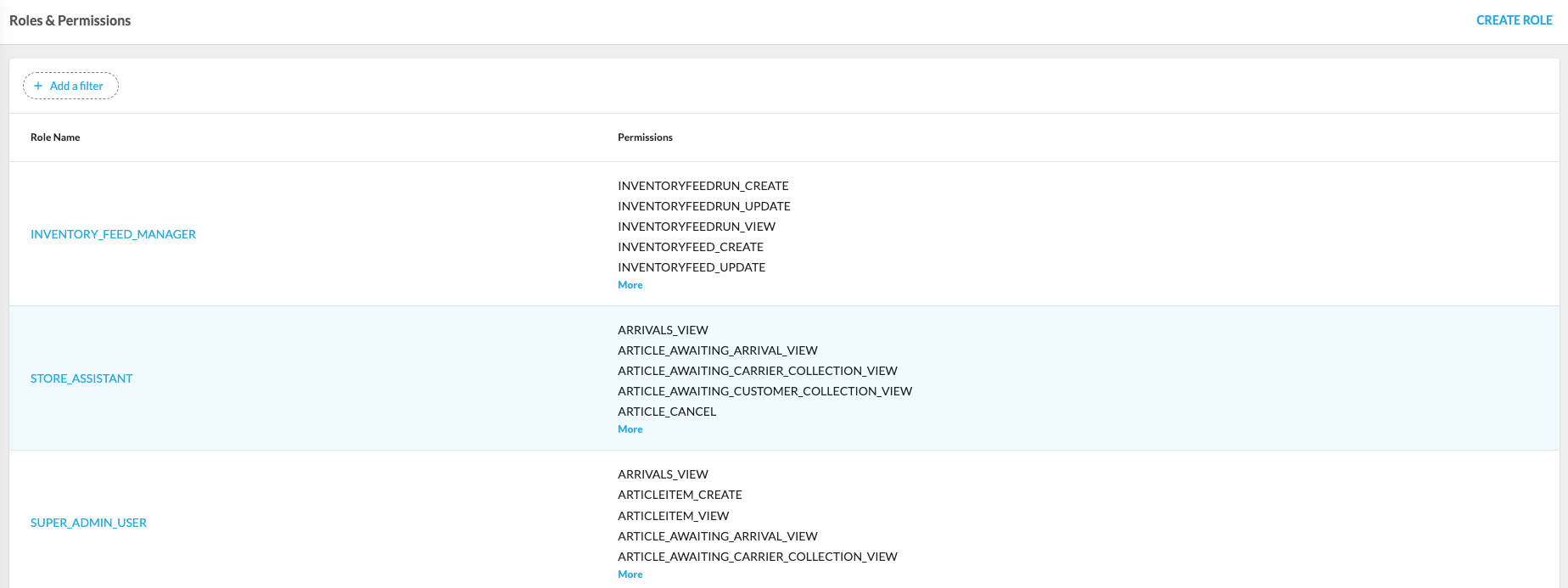Click ARTICLE_CANCEL in the STORE_ASSISTANT row
Viewport: 1568px width, 588px height.
666,412
